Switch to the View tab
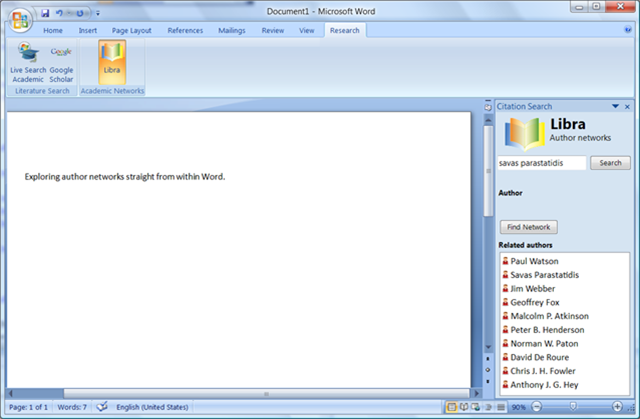The image size is (640, 419). [x=307, y=31]
